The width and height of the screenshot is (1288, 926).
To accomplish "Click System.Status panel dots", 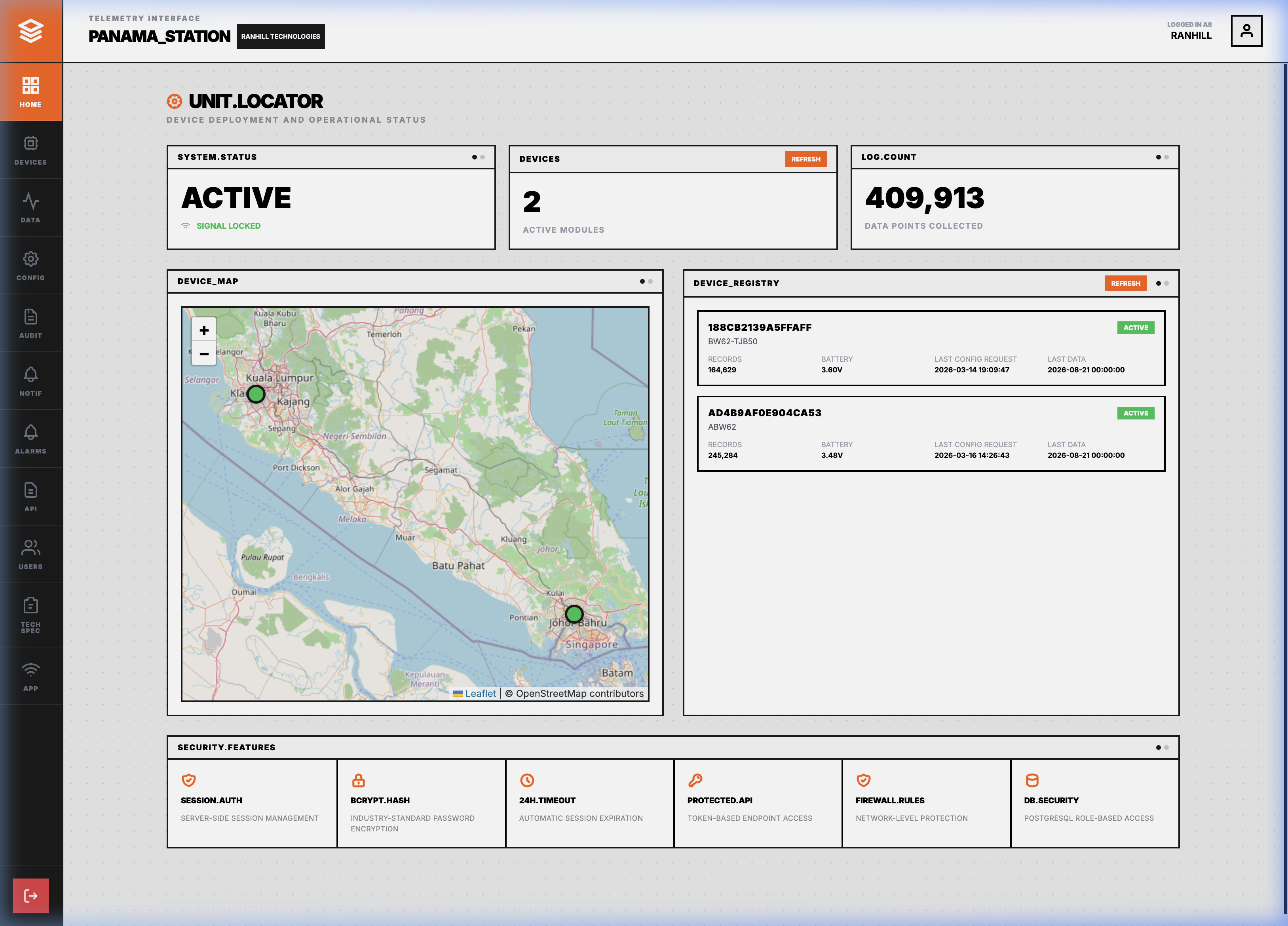I will 478,157.
